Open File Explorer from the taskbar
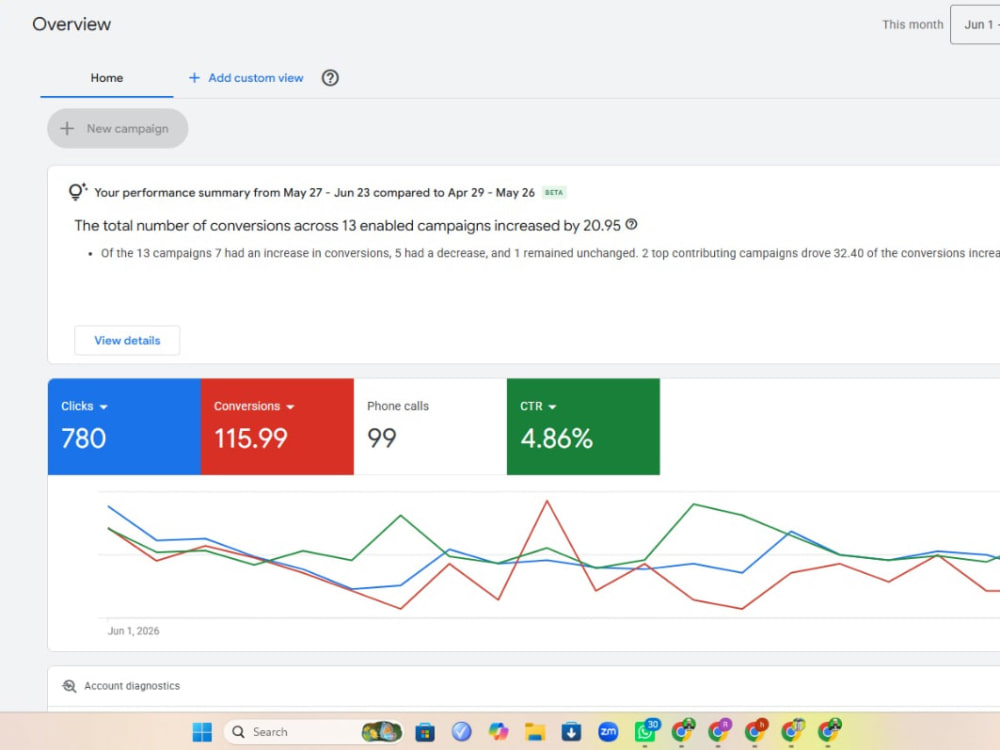 [x=534, y=732]
